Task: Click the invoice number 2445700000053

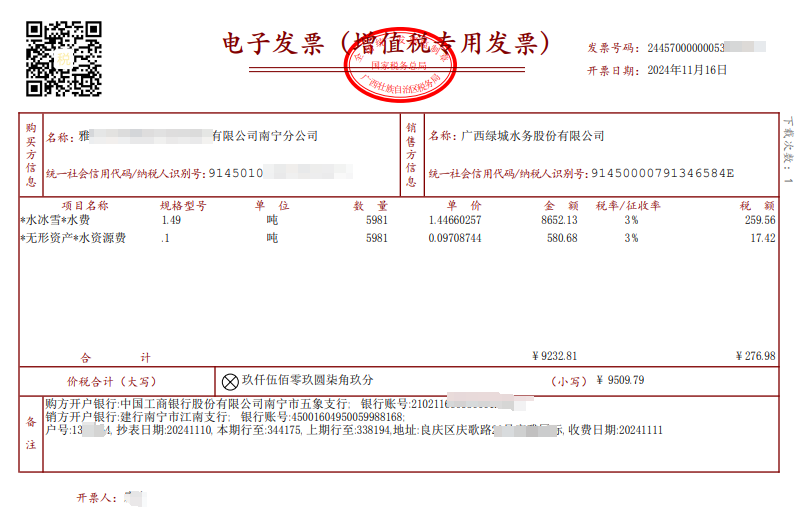Action: (x=686, y=48)
